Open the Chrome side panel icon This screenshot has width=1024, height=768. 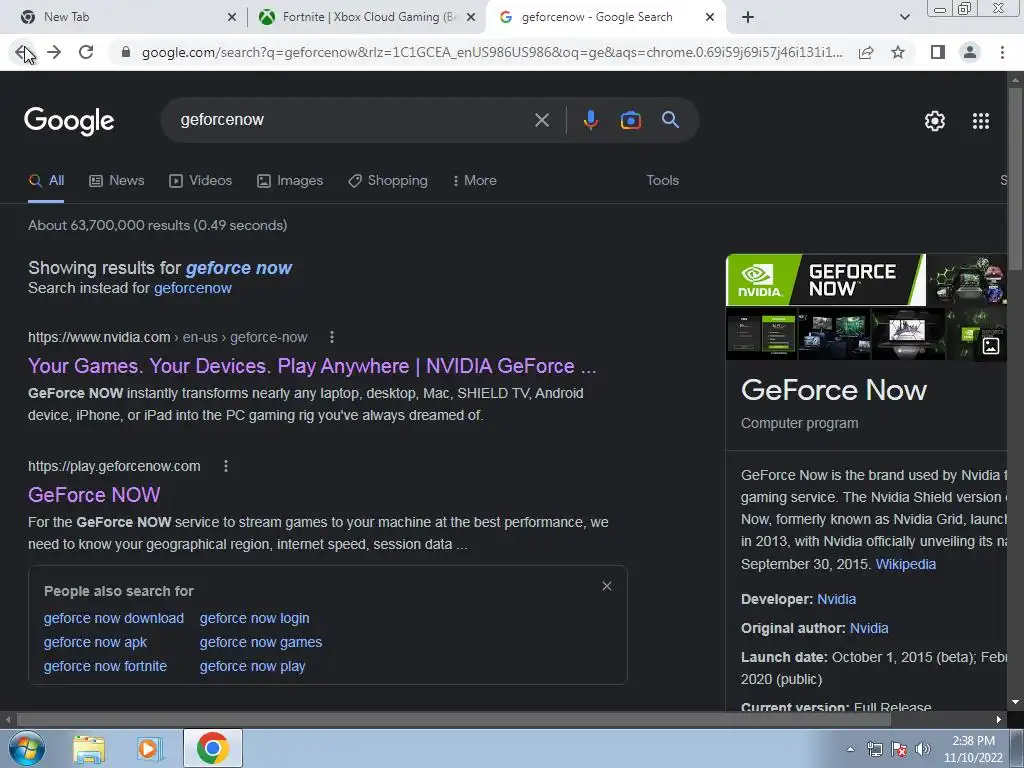[938, 52]
